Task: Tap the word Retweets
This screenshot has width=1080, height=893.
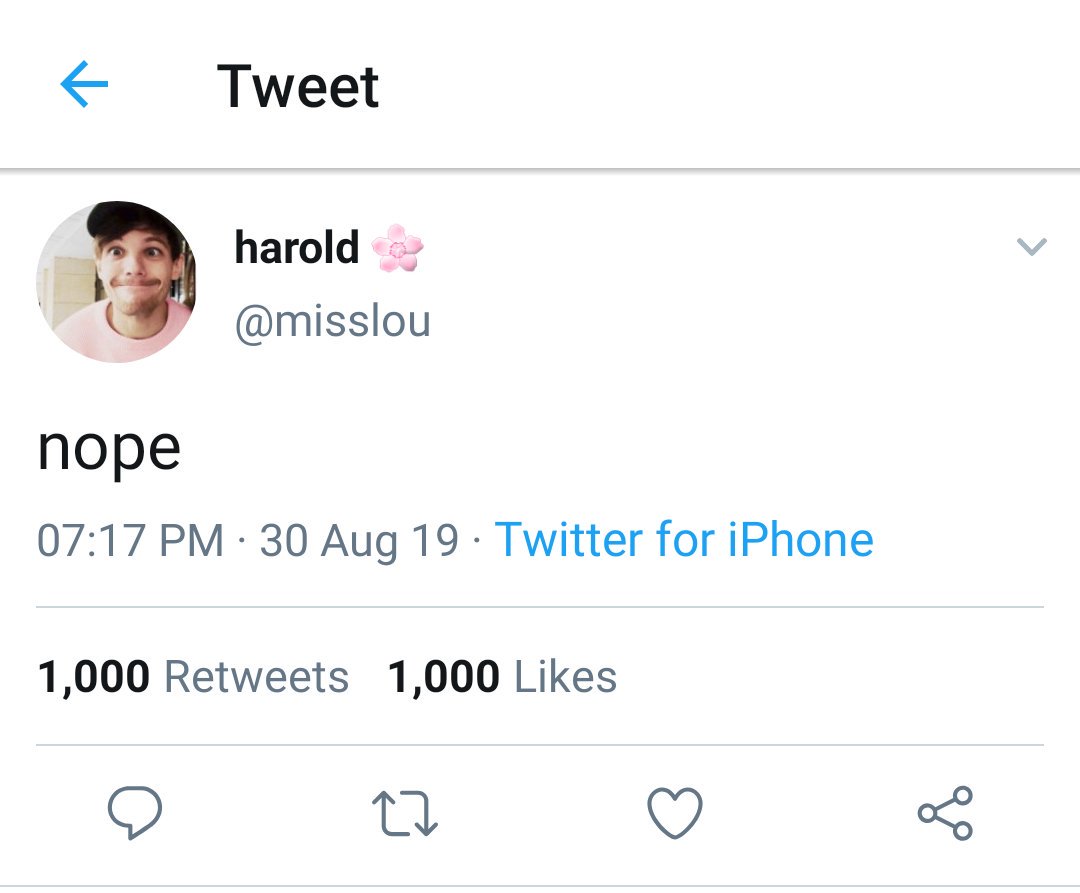Action: click(x=256, y=676)
